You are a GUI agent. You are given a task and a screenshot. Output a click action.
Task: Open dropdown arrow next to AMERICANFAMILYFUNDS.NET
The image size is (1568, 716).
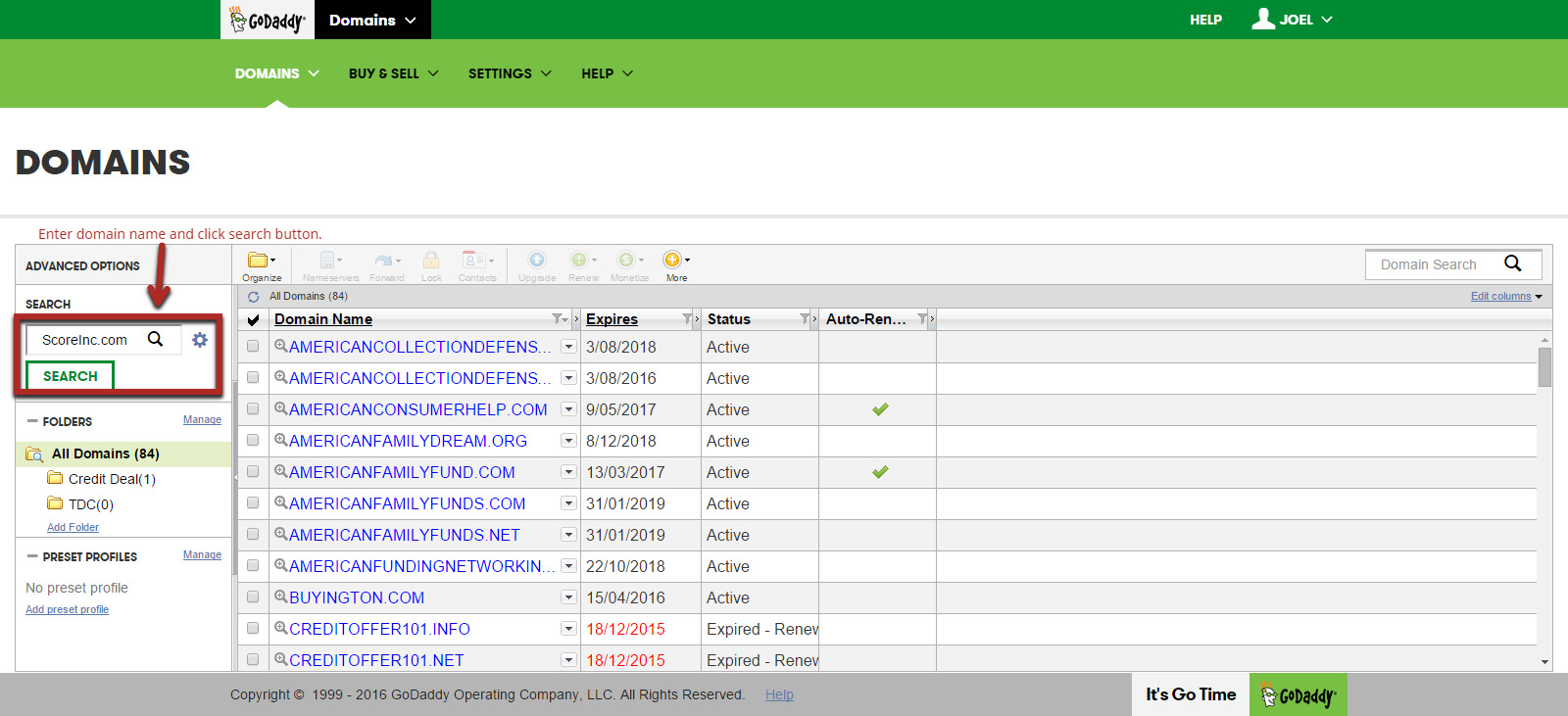[x=568, y=535]
